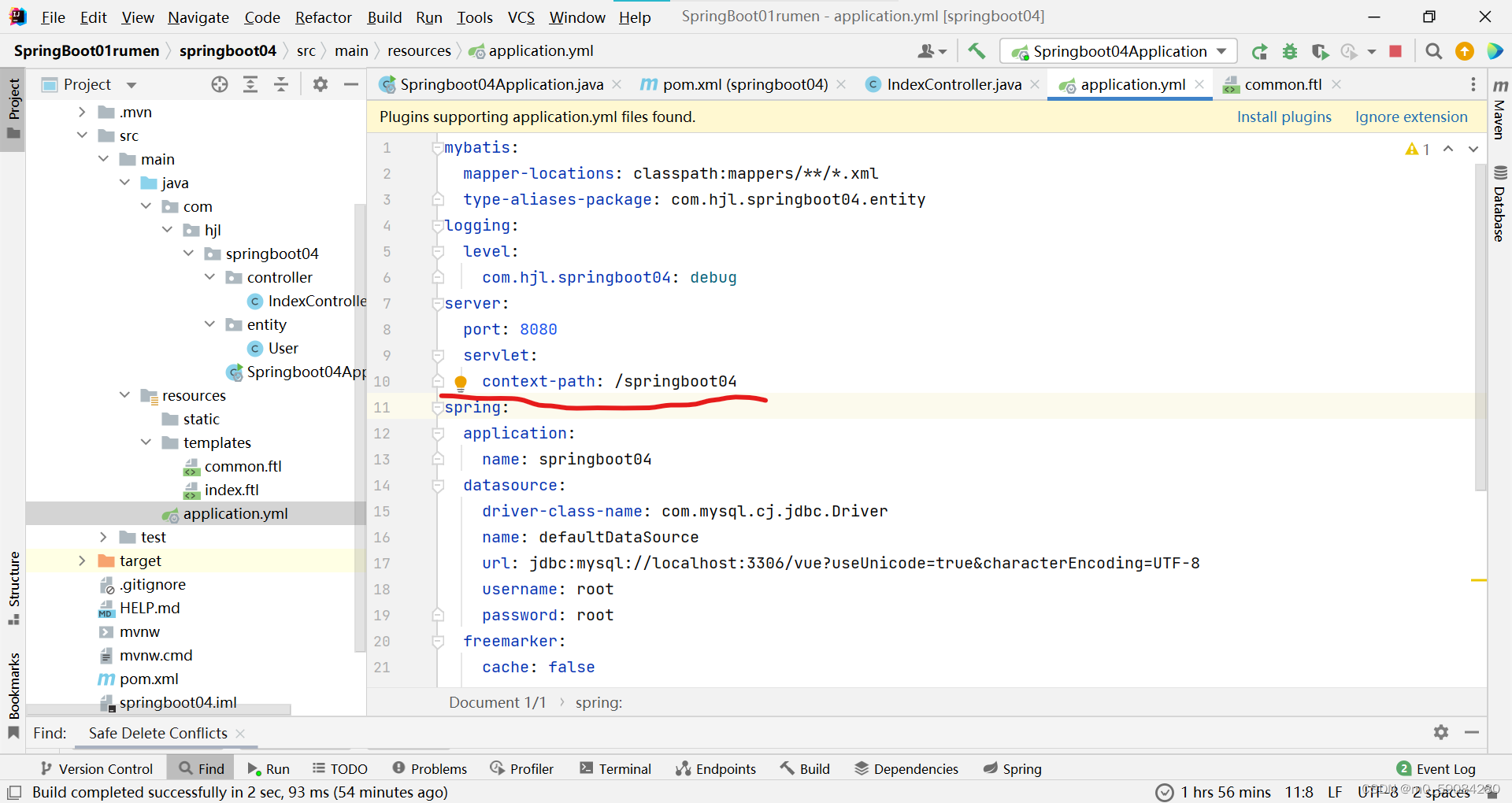Screen dimensions: 1512x803
Task: Open Search Everywhere magnifier icon
Action: click(x=1433, y=50)
